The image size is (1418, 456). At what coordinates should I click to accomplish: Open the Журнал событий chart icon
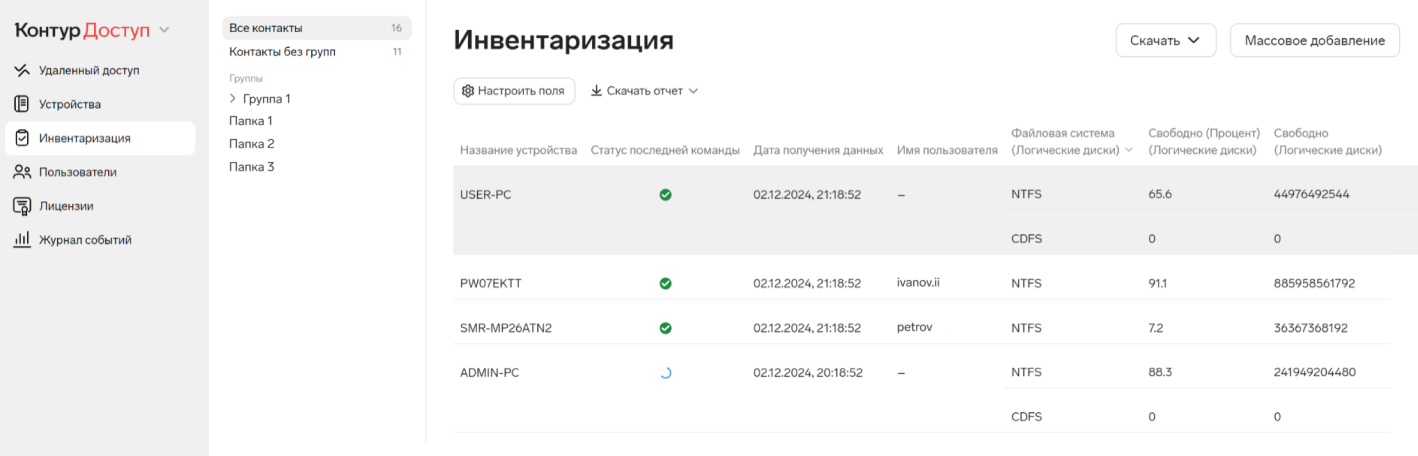[21, 240]
